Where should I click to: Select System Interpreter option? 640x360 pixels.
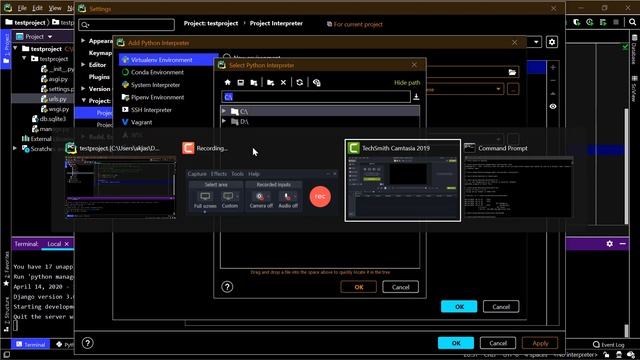(x=155, y=85)
